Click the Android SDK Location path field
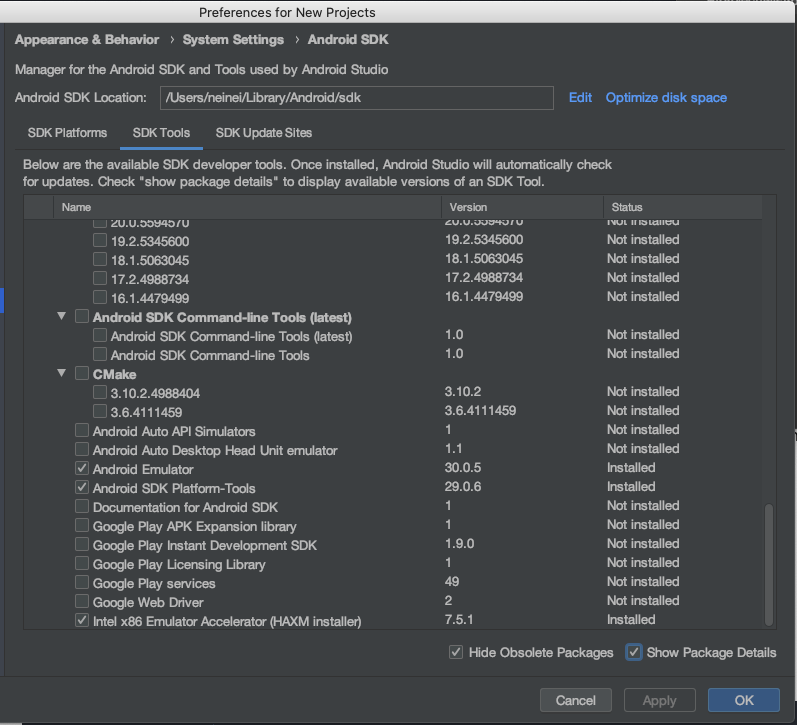797x725 pixels. (x=356, y=98)
